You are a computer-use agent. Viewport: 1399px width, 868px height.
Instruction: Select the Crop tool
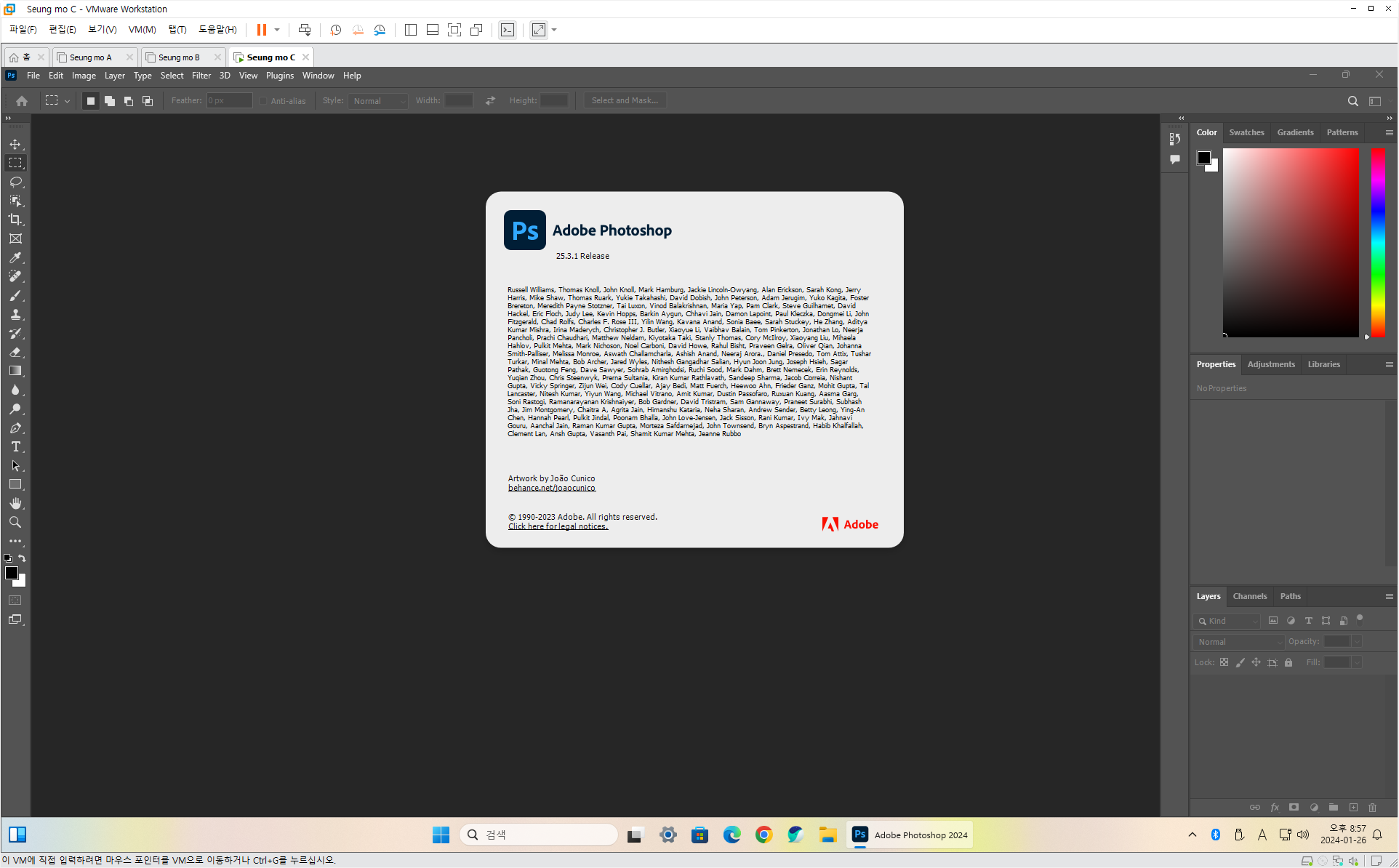(x=15, y=220)
